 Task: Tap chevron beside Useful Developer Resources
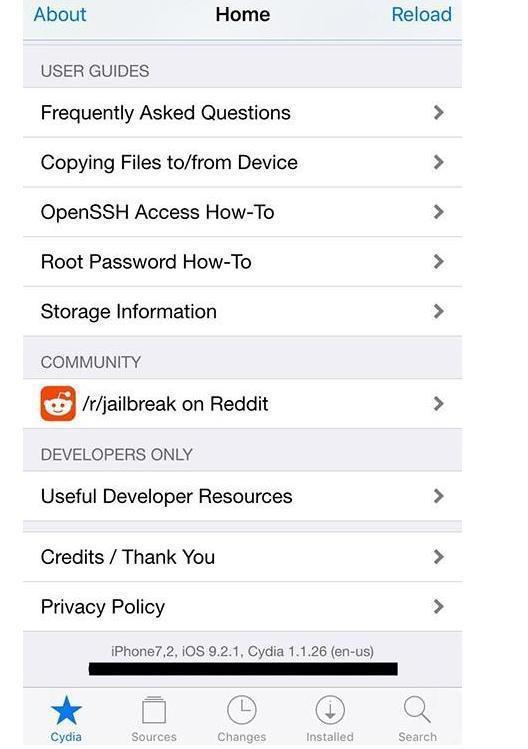click(x=439, y=496)
